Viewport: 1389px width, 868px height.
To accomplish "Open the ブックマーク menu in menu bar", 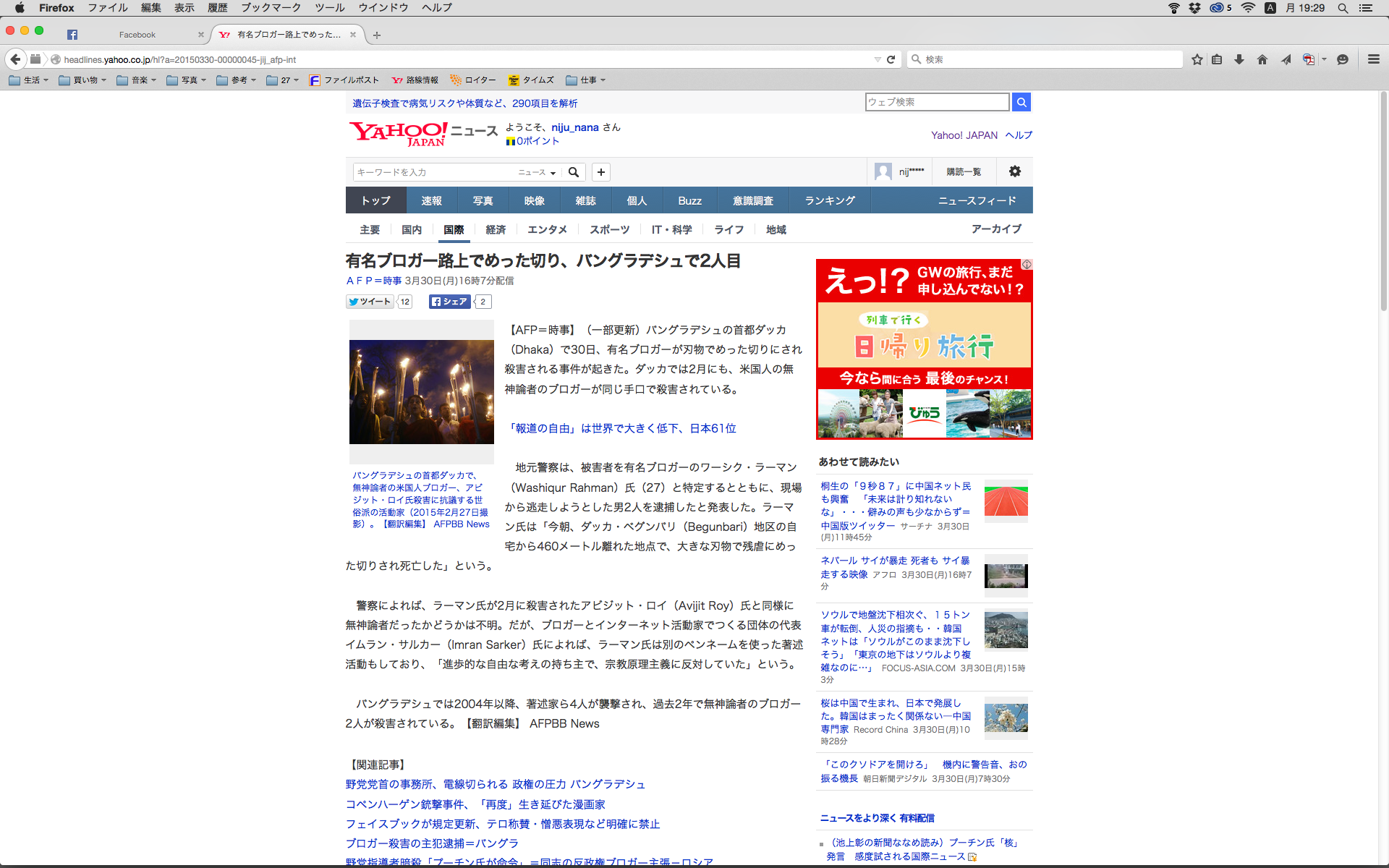I will click(x=271, y=7).
